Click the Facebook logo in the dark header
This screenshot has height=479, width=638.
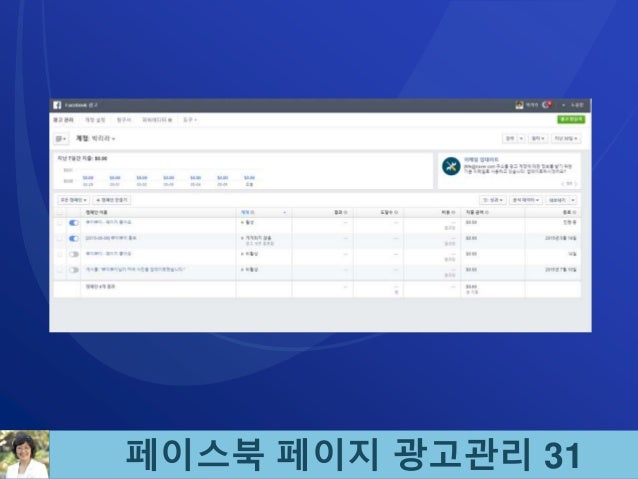tap(57, 105)
